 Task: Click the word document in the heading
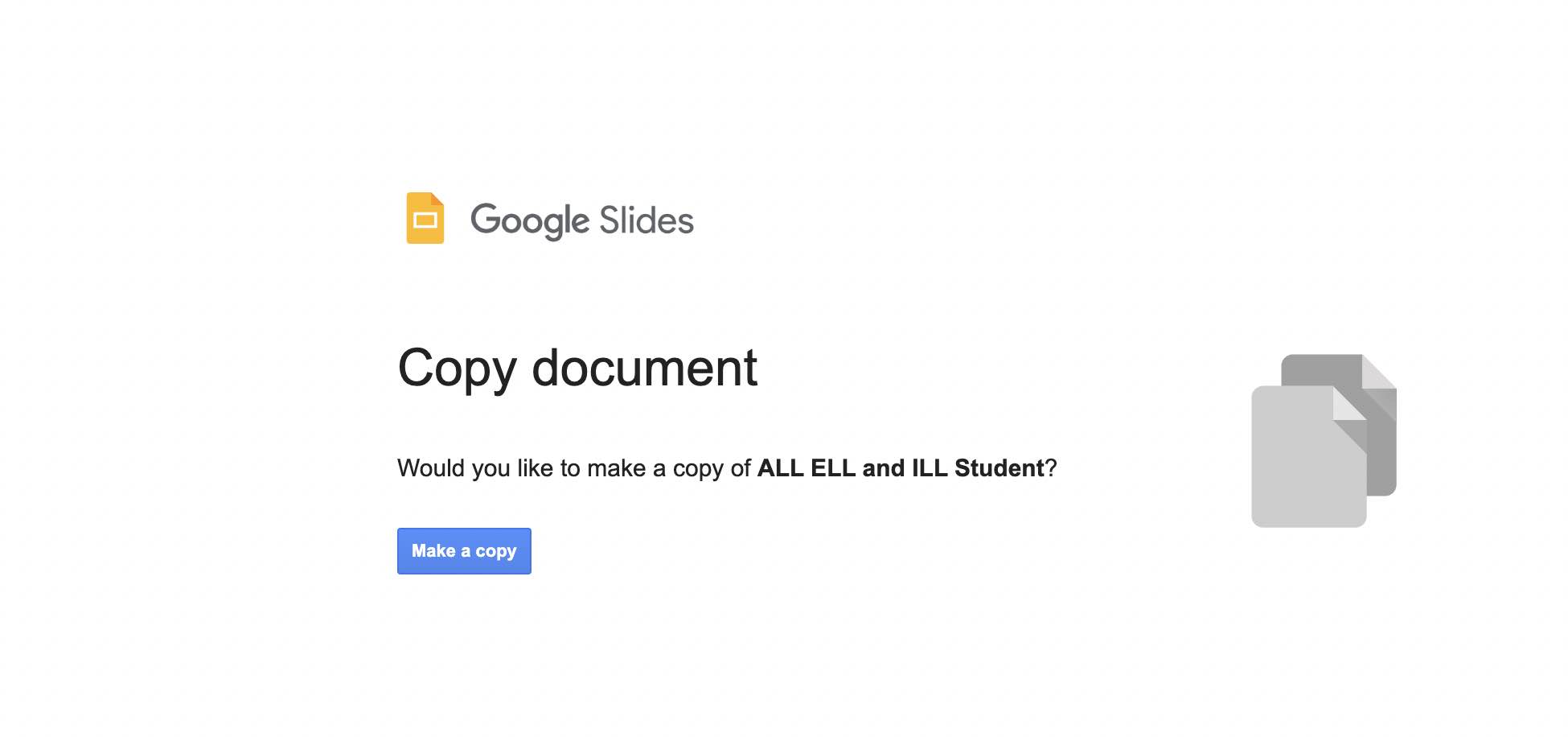pos(644,368)
